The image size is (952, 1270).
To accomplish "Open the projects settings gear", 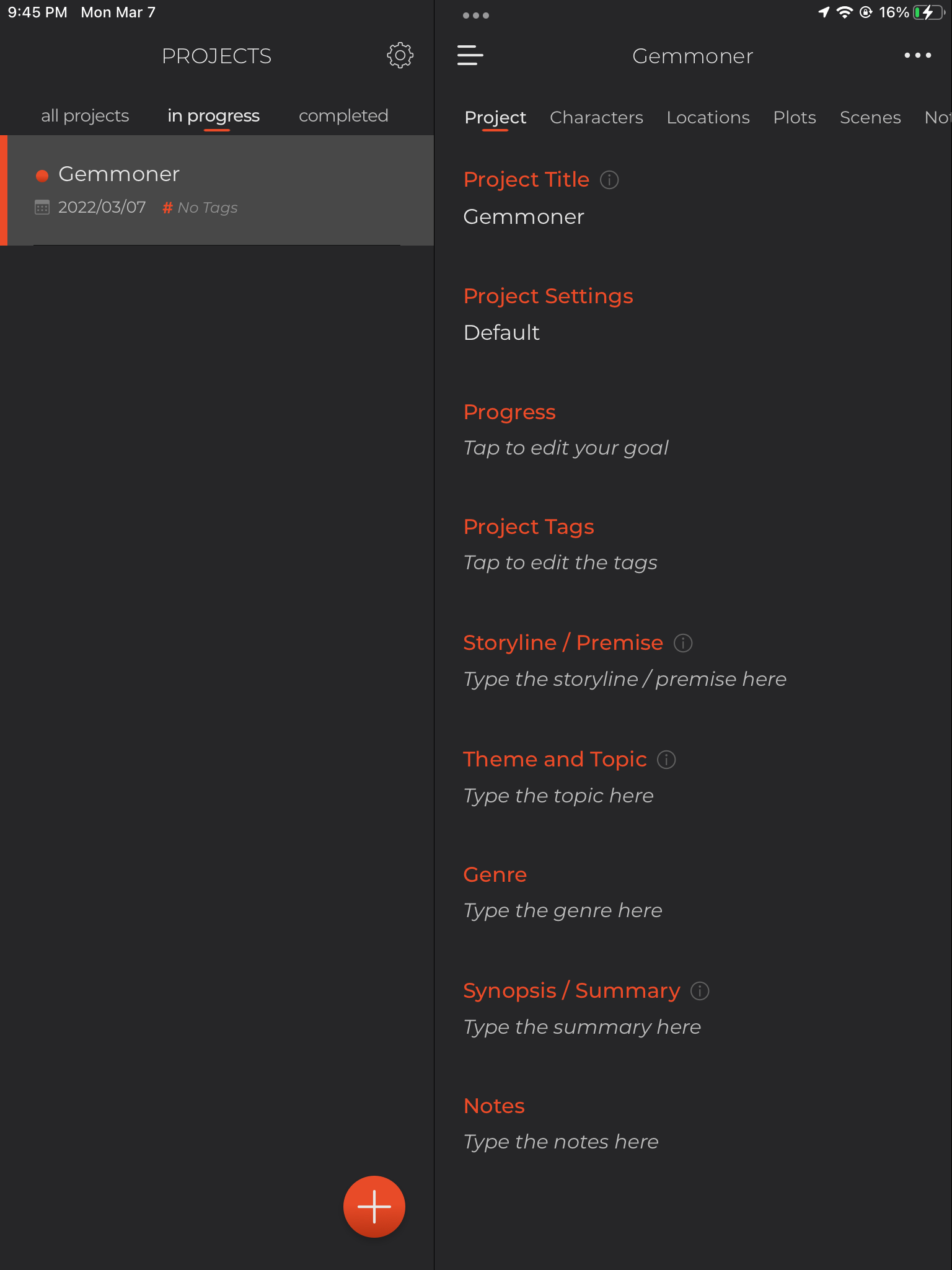I will click(x=400, y=56).
